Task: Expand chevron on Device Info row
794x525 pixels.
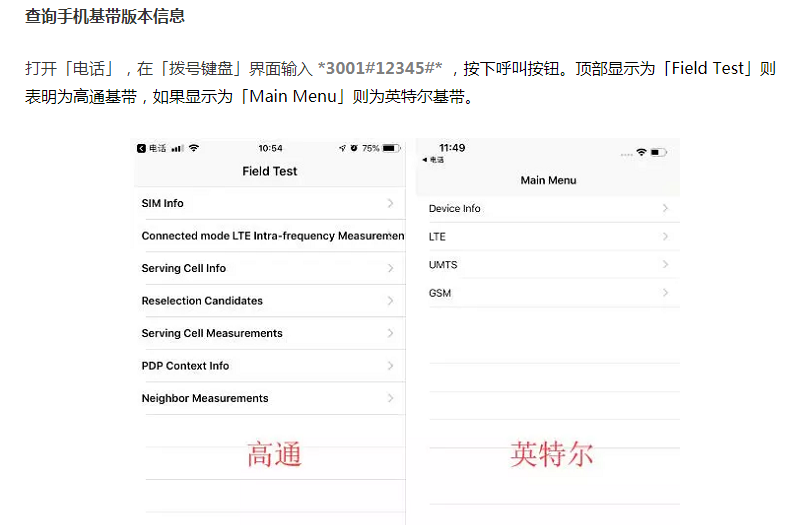Action: point(665,208)
